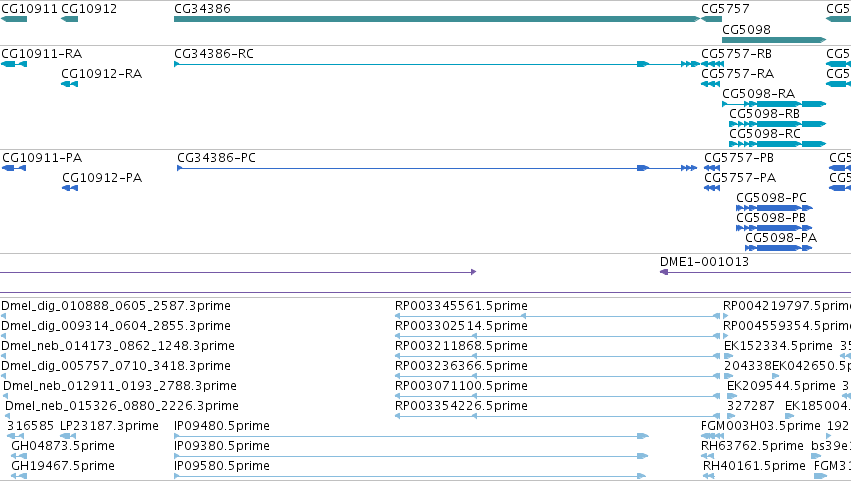Select the CG10911-PA protein label
This screenshot has width=851, height=481.
[42, 158]
